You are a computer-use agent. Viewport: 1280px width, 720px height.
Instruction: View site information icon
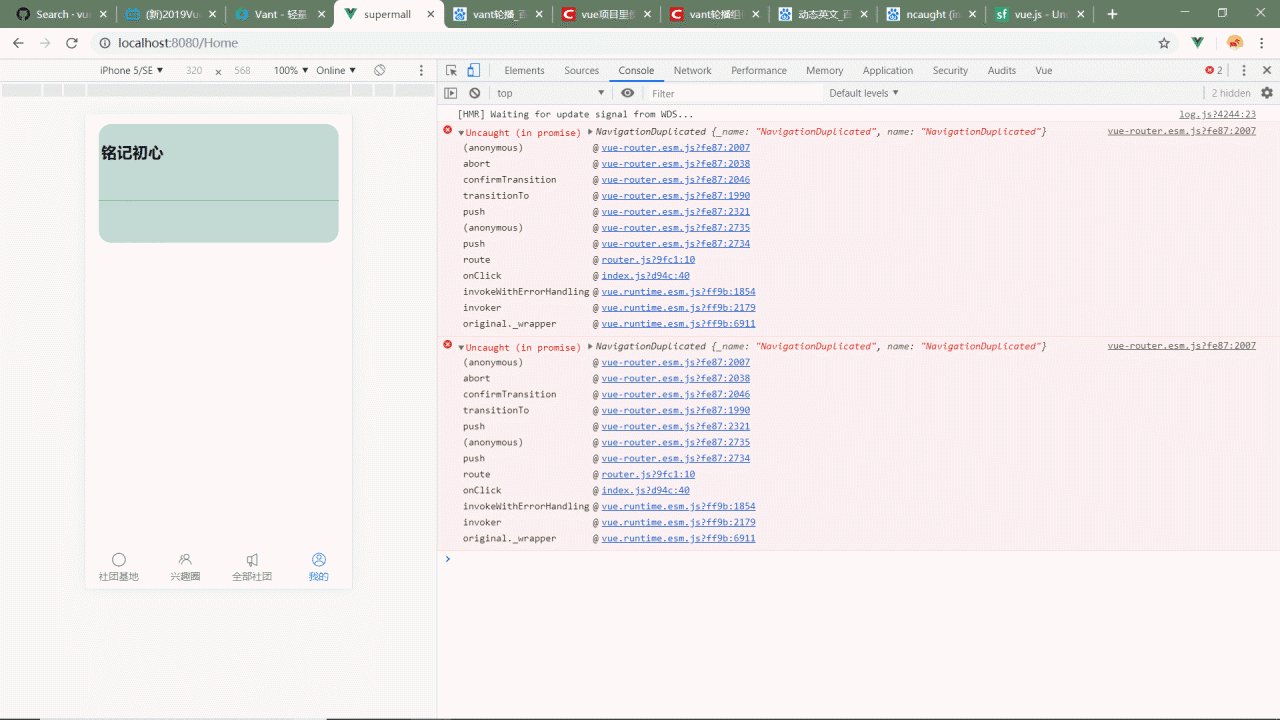tap(105, 43)
